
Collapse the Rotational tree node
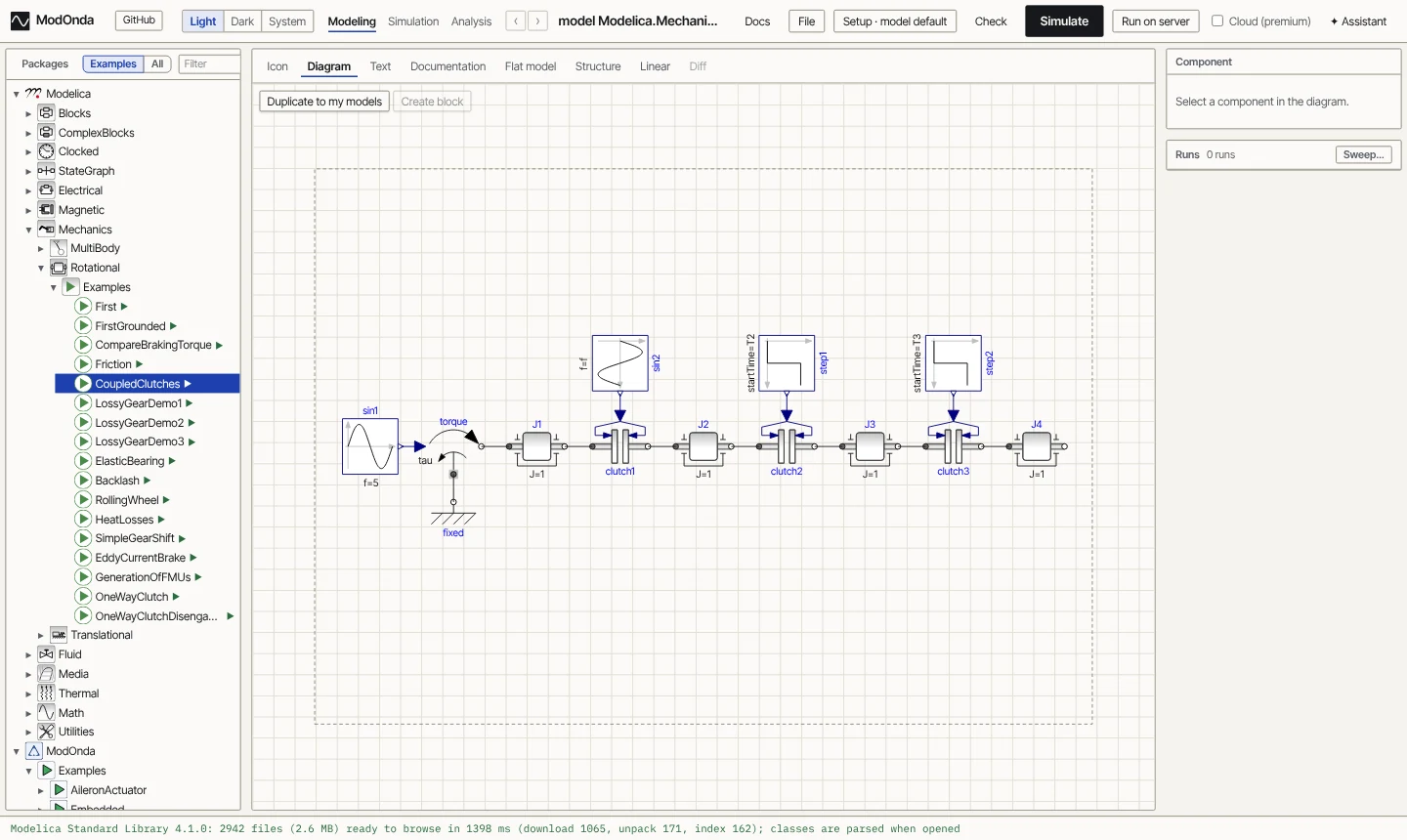pos(41,268)
